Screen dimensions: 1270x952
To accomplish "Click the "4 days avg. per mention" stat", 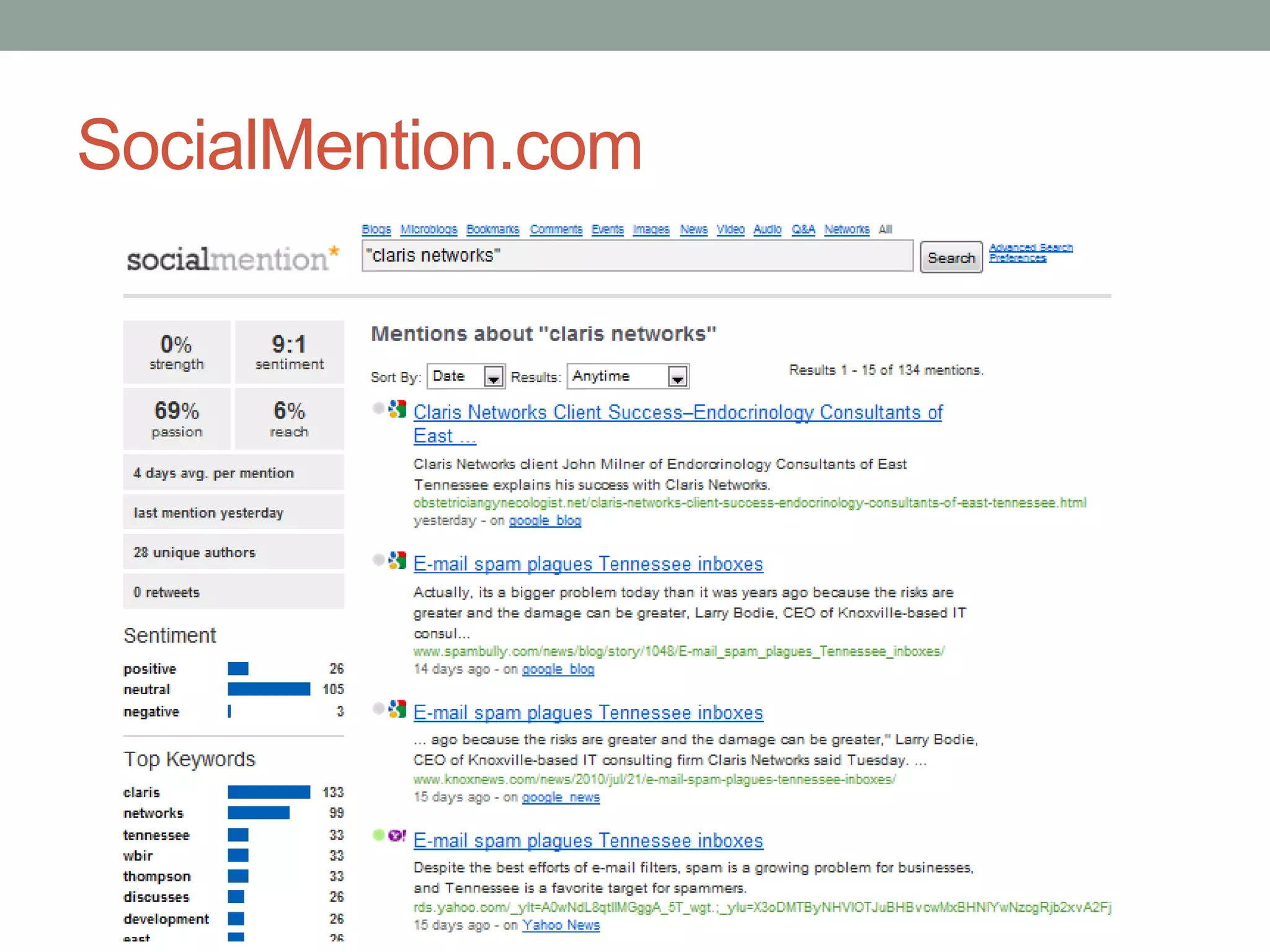I will coord(234,472).
